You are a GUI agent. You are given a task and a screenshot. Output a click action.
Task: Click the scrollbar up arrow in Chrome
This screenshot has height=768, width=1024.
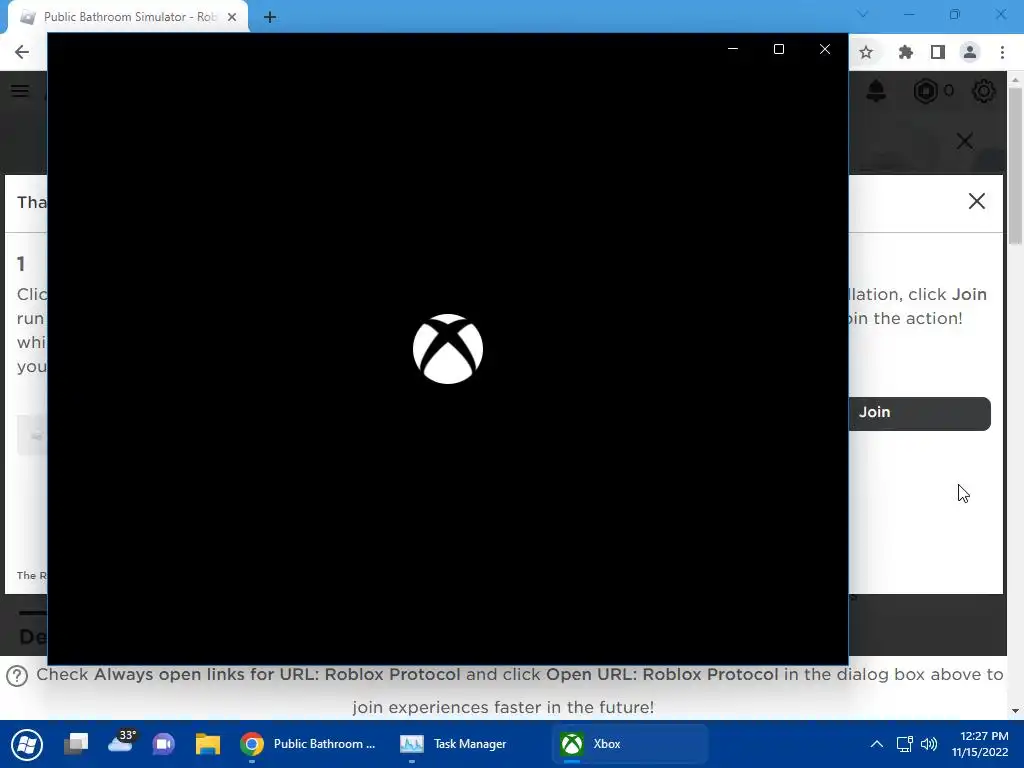tap(1015, 79)
